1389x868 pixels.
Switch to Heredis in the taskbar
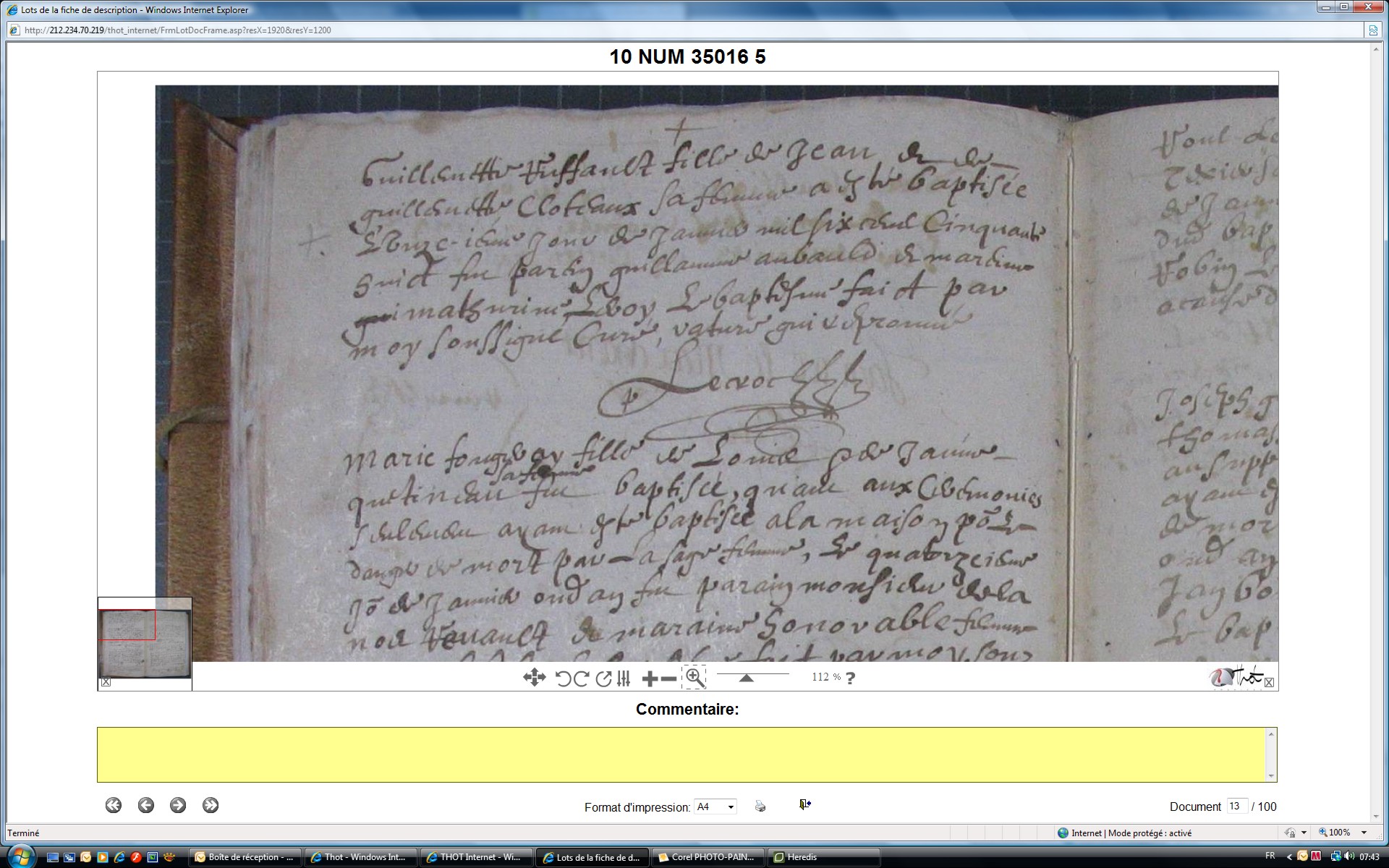(x=802, y=857)
